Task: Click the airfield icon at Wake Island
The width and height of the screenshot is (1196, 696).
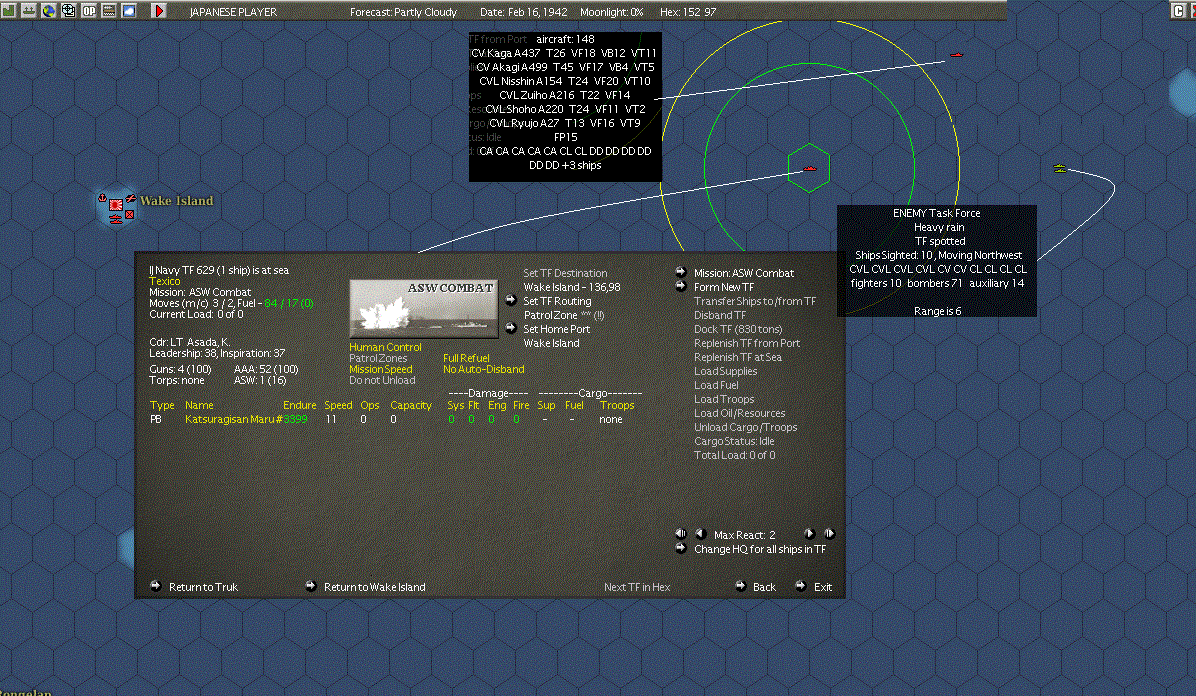Action: [131, 198]
